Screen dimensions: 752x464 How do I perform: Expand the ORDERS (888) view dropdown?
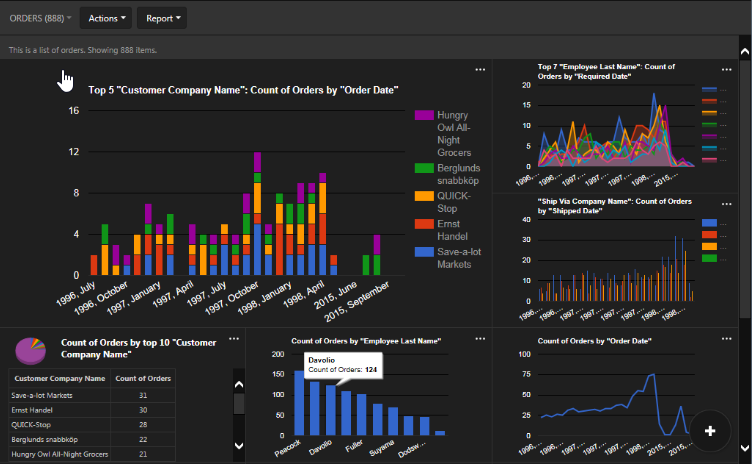pos(40,18)
